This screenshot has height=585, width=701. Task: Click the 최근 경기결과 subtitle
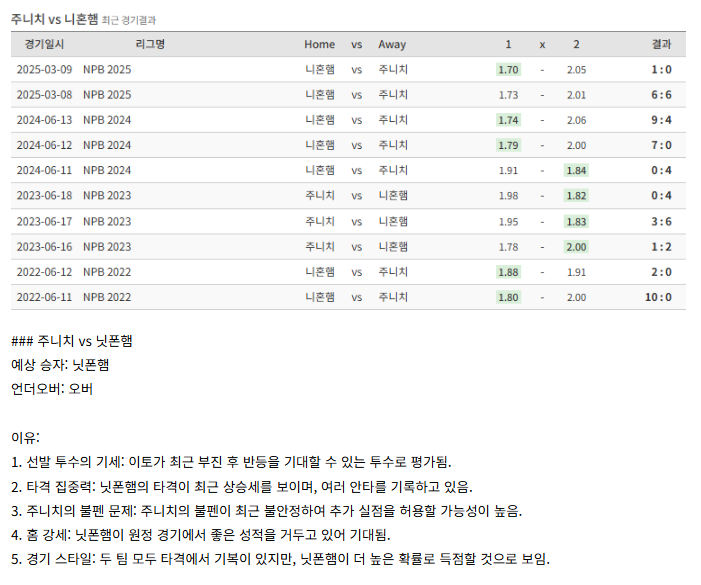(129, 20)
